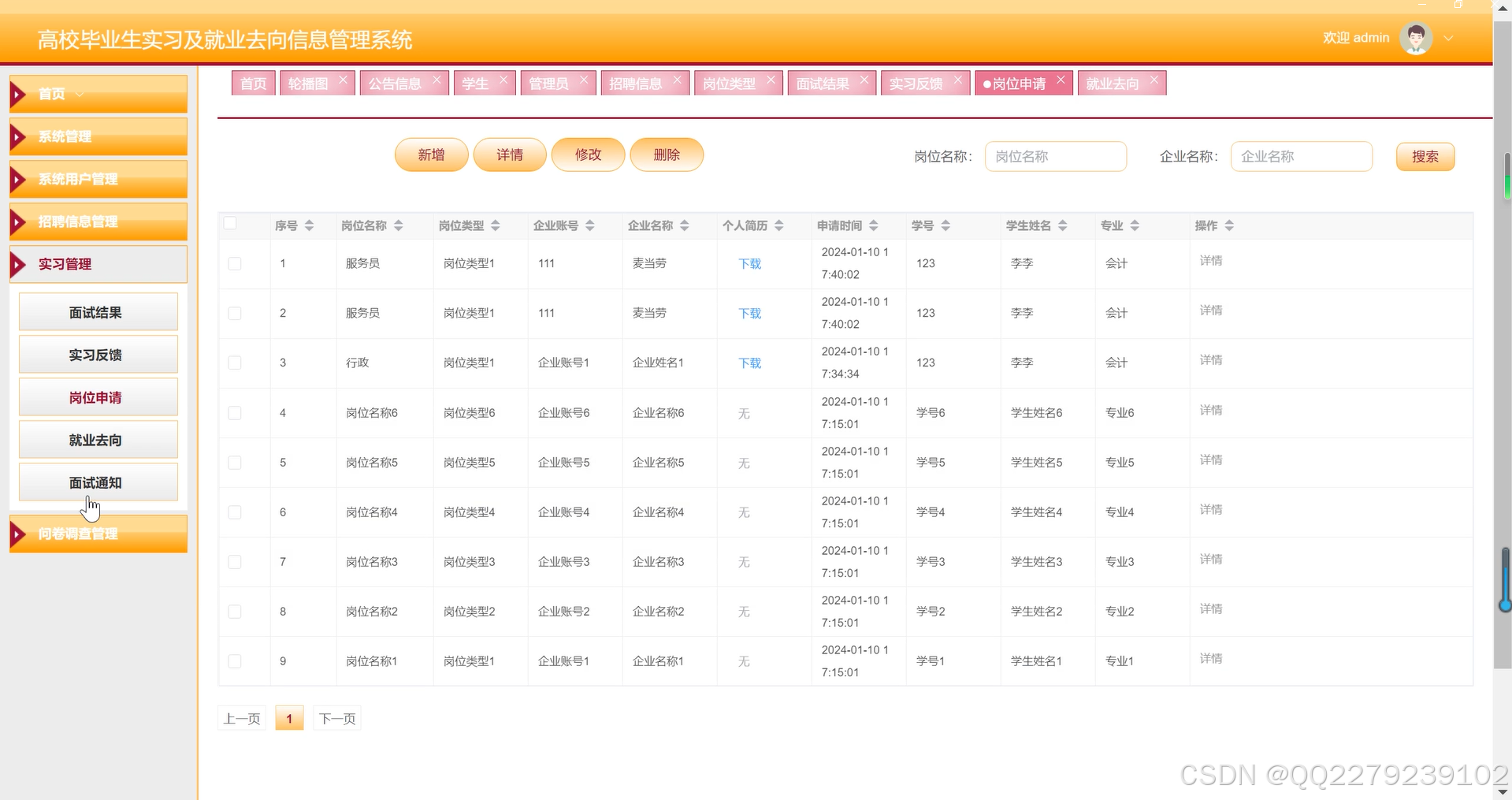This screenshot has height=800, width=1512.
Task: Check the checkbox for row 6 岗位名称4
Action: [x=234, y=512]
